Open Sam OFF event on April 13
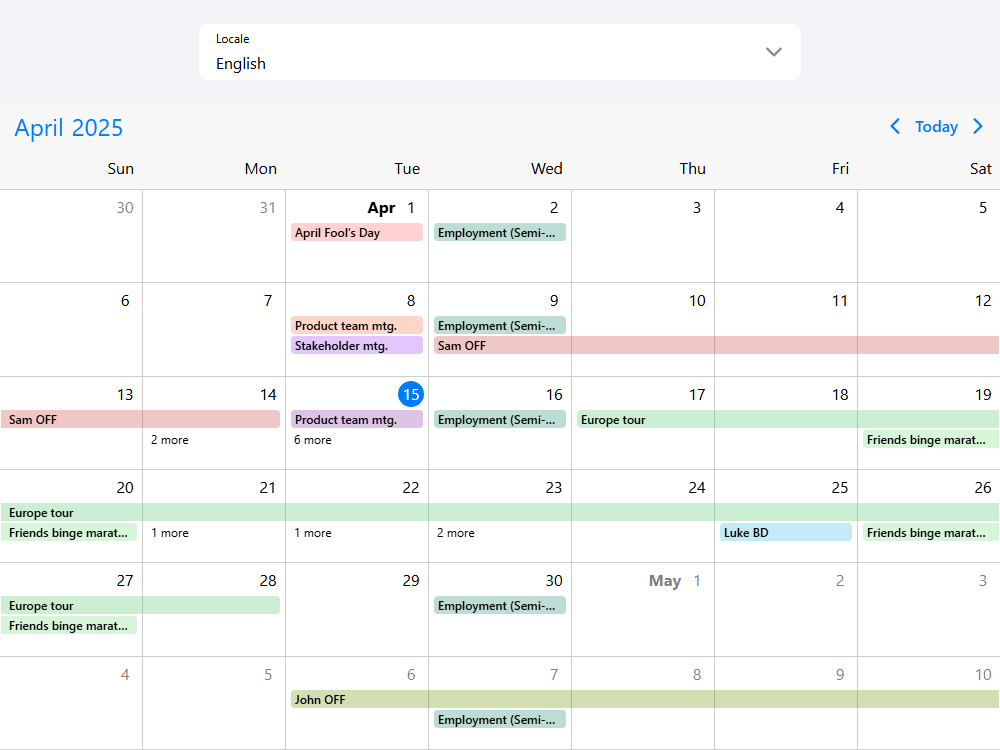Screen dimensions: 1000x750 (x=140, y=420)
